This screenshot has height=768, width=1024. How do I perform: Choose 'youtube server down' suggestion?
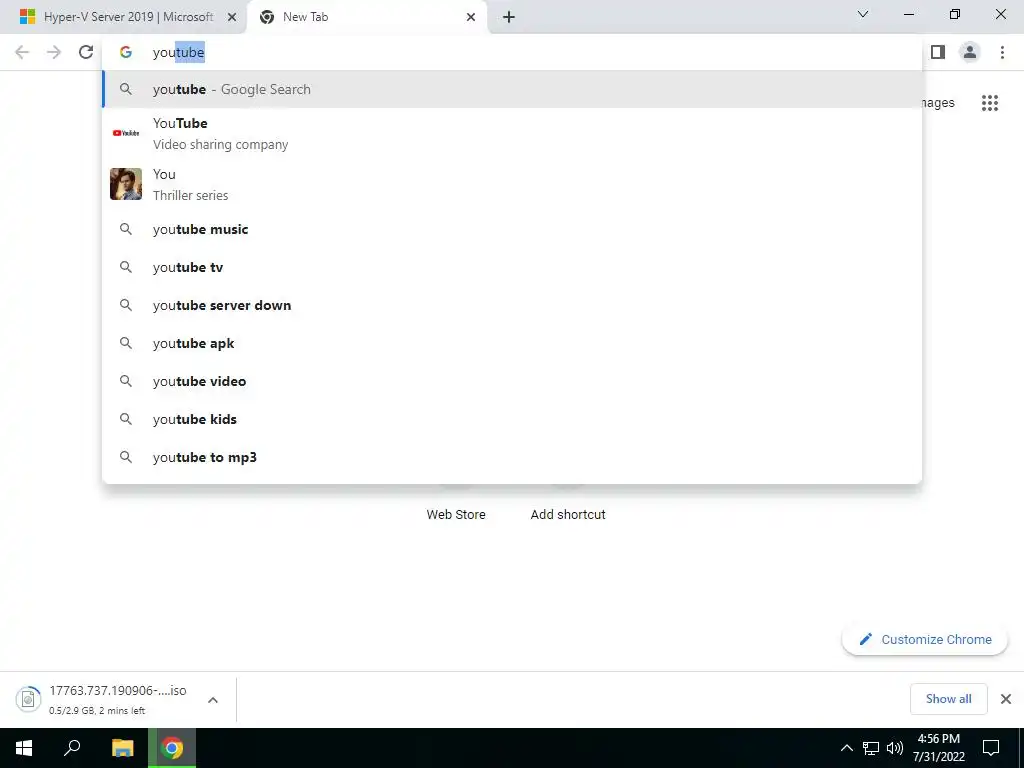click(x=513, y=305)
